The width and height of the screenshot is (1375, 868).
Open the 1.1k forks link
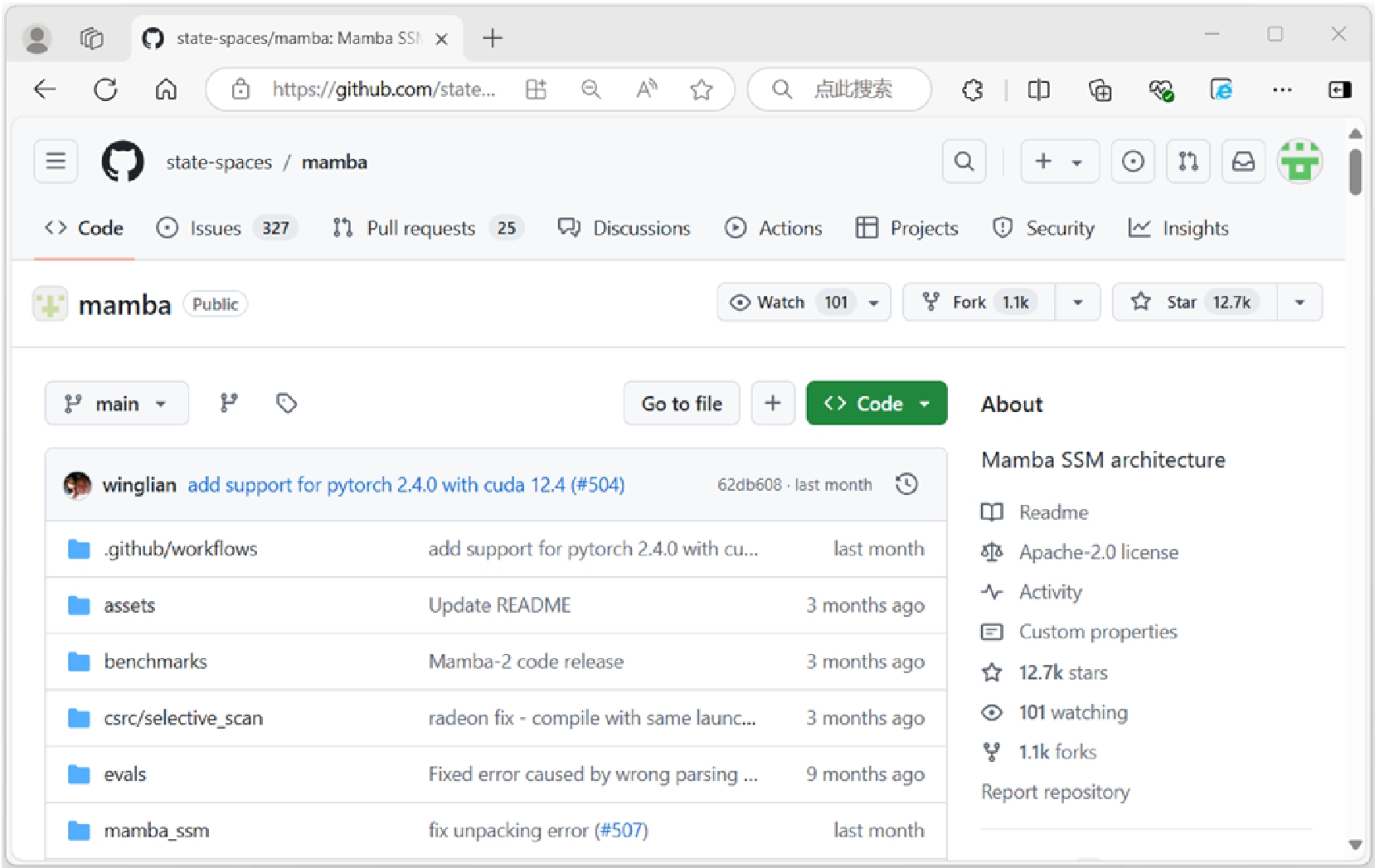coord(1057,752)
